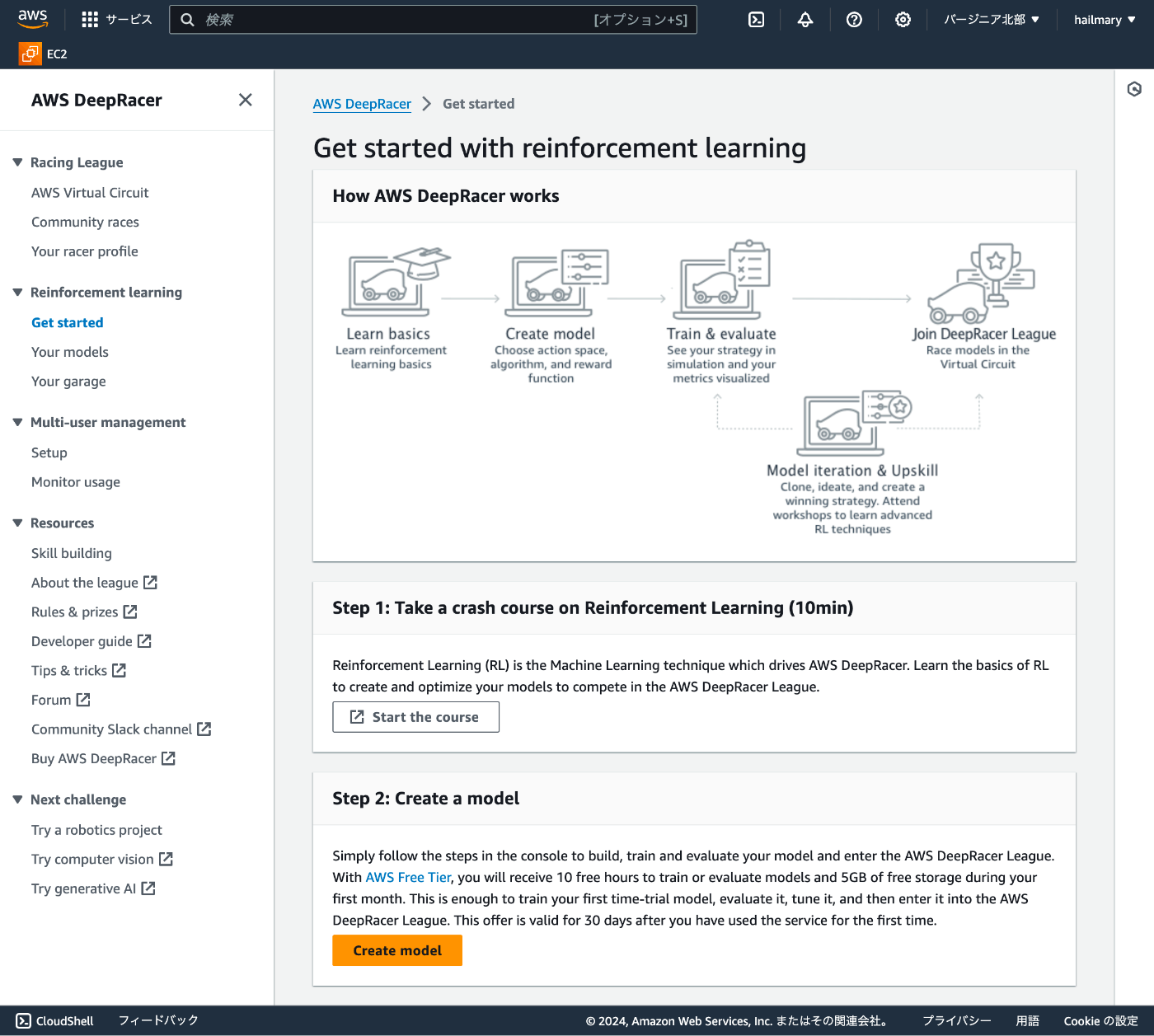
Task: Click external link icon beside Forum
Action: tap(83, 700)
